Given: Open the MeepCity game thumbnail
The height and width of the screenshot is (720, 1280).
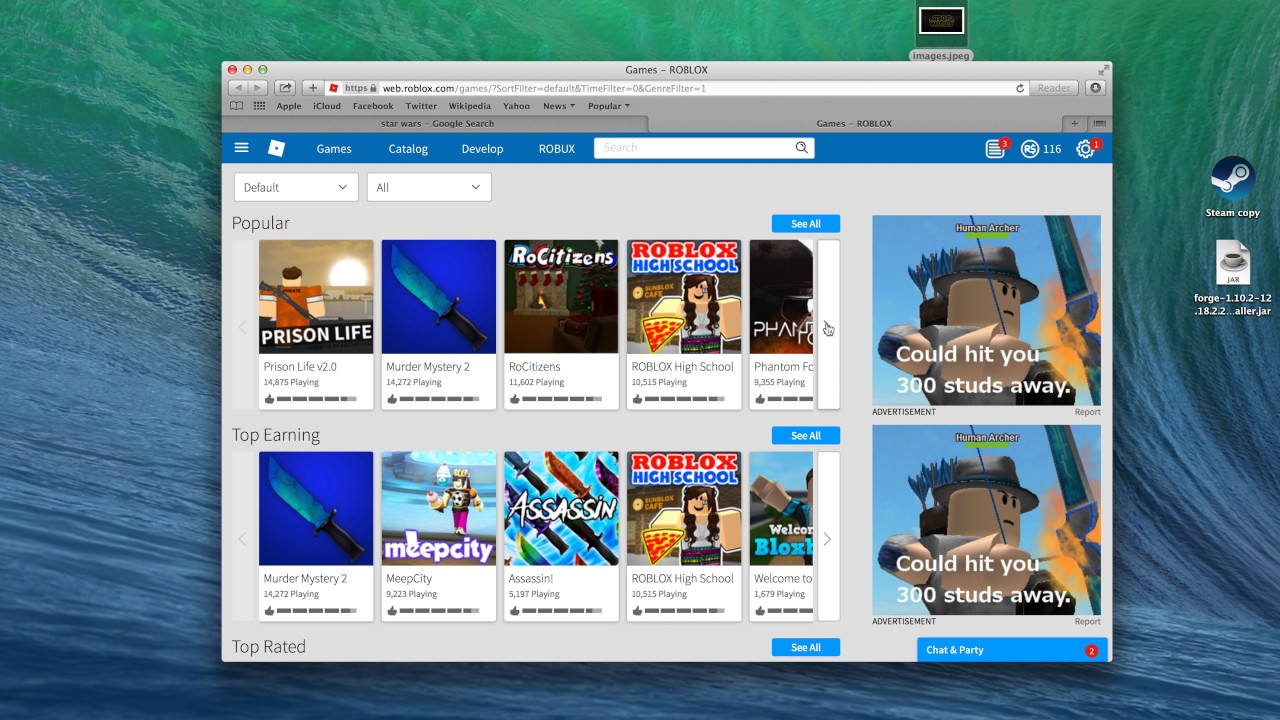Looking at the screenshot, I should (x=439, y=509).
